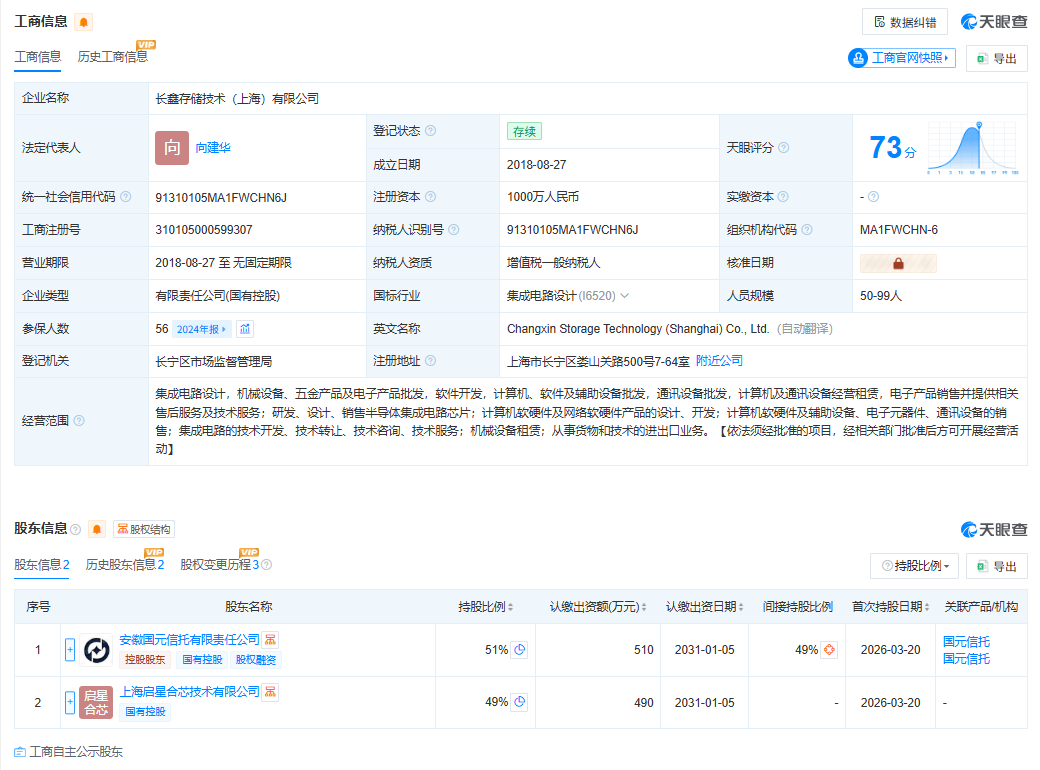Click the pie chart icon beside 49% shareholding
This screenshot has height=770, width=1040.
(x=520, y=702)
